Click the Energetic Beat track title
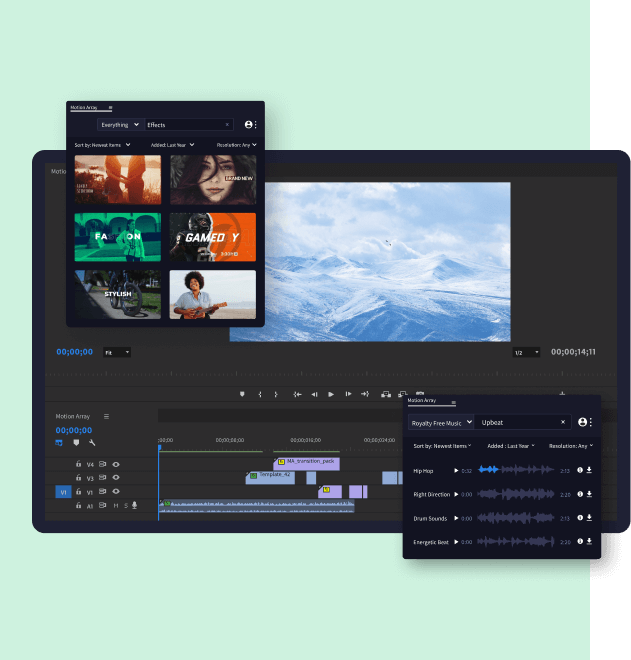The width and height of the screenshot is (631, 660). point(430,542)
